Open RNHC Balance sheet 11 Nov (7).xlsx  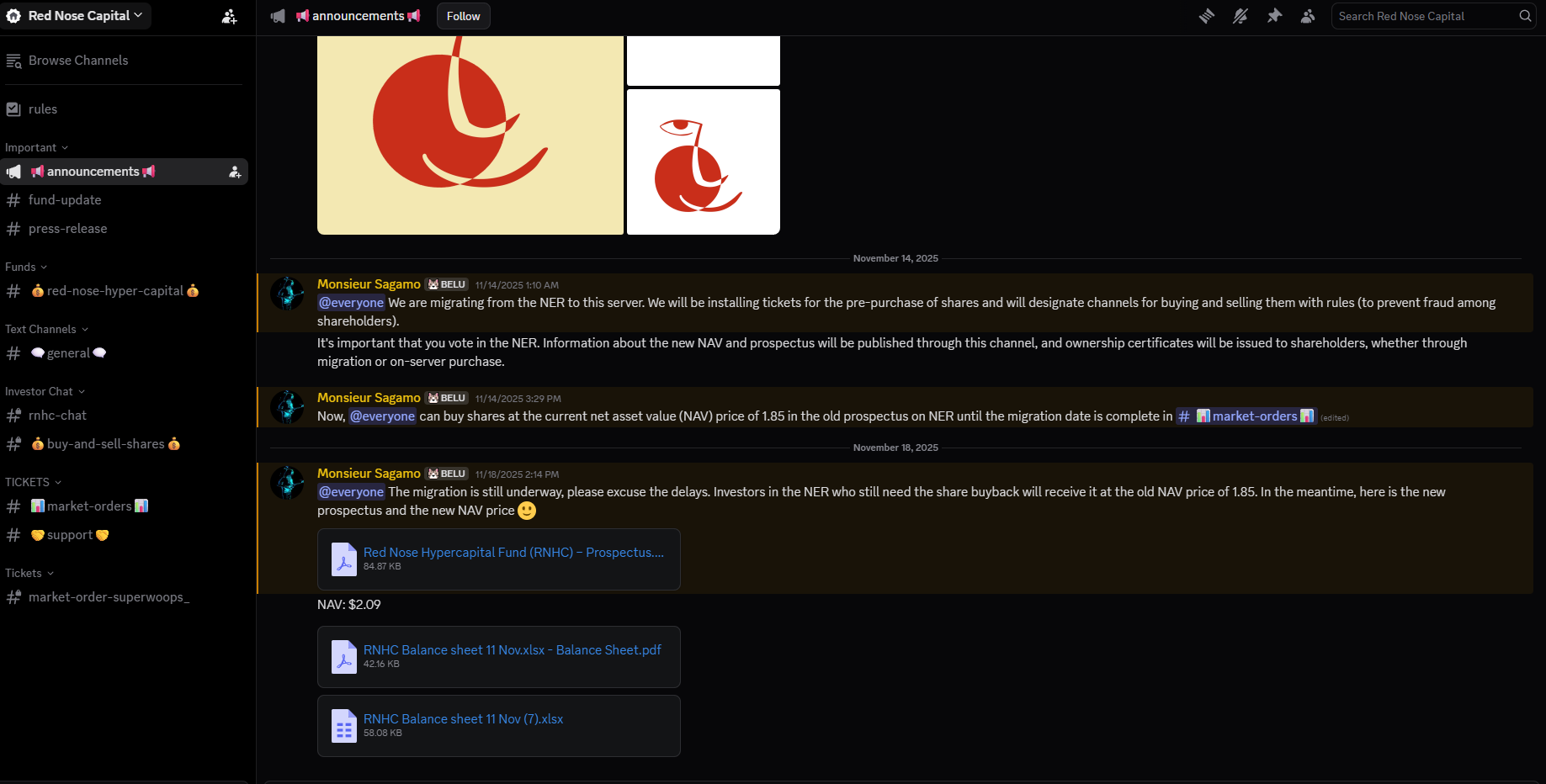point(463,719)
